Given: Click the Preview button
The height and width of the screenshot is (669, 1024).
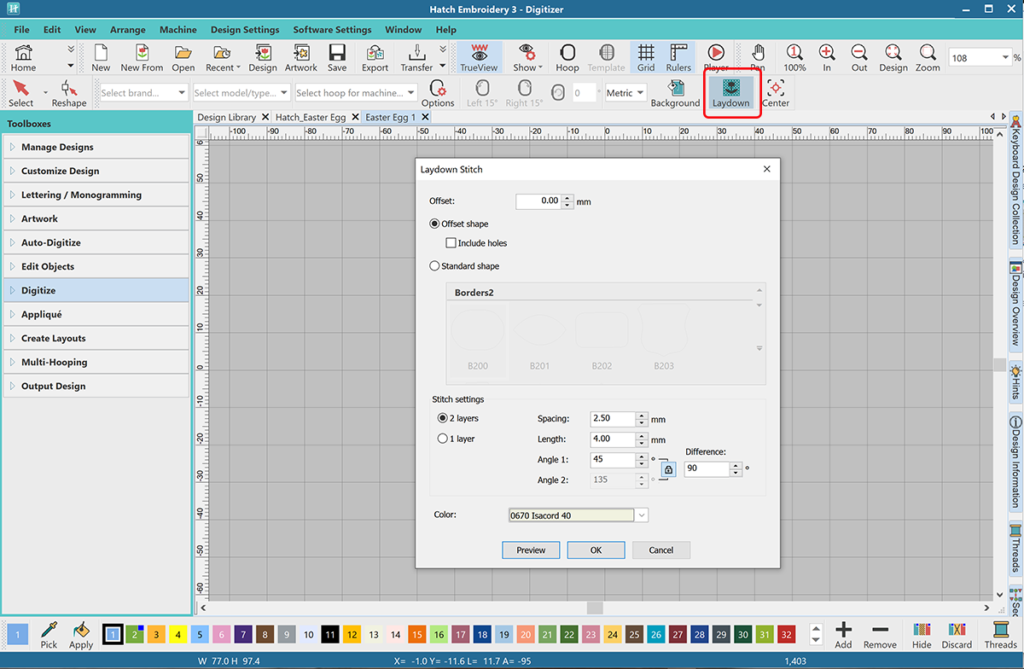Looking at the screenshot, I should (531, 550).
